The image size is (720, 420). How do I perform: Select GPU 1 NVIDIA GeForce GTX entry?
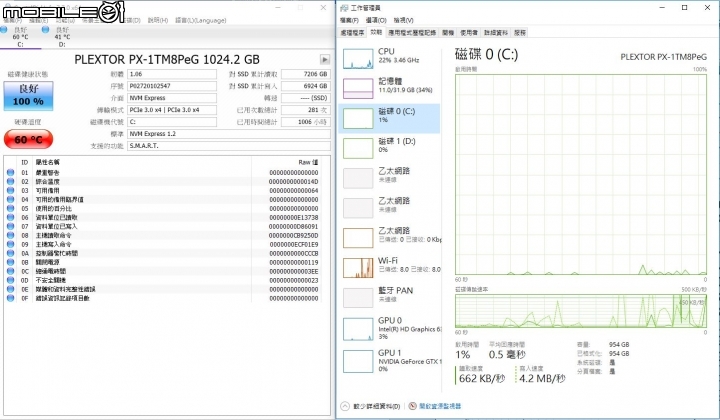pos(389,361)
